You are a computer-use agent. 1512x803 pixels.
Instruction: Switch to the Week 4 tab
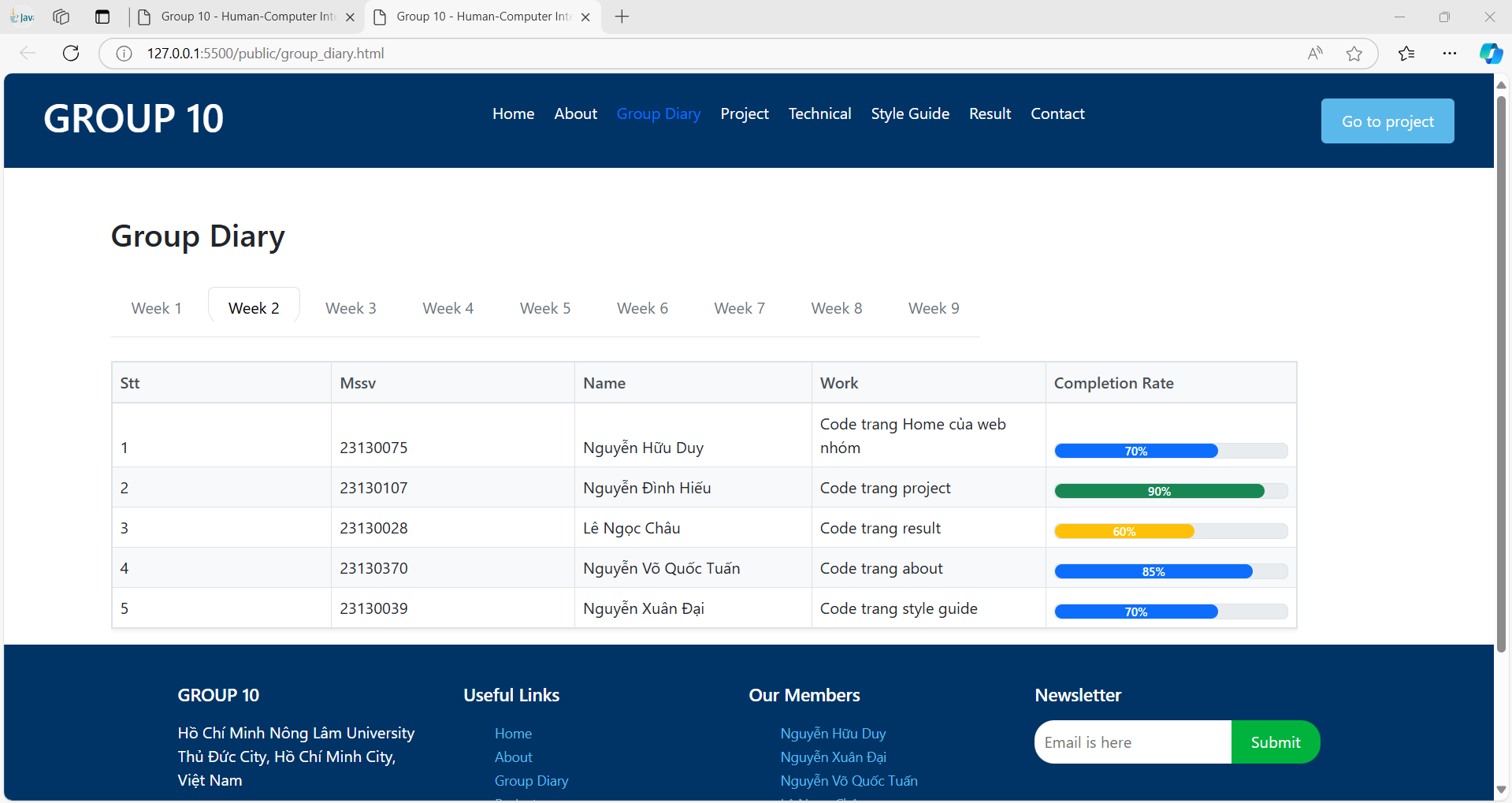pos(448,308)
